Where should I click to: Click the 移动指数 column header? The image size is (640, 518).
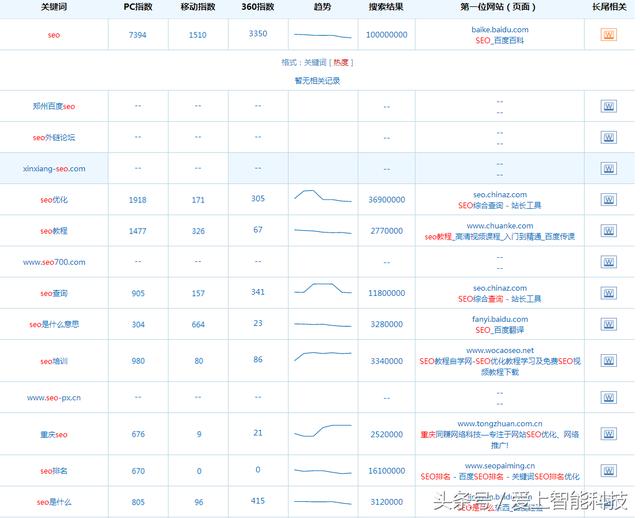(198, 7)
